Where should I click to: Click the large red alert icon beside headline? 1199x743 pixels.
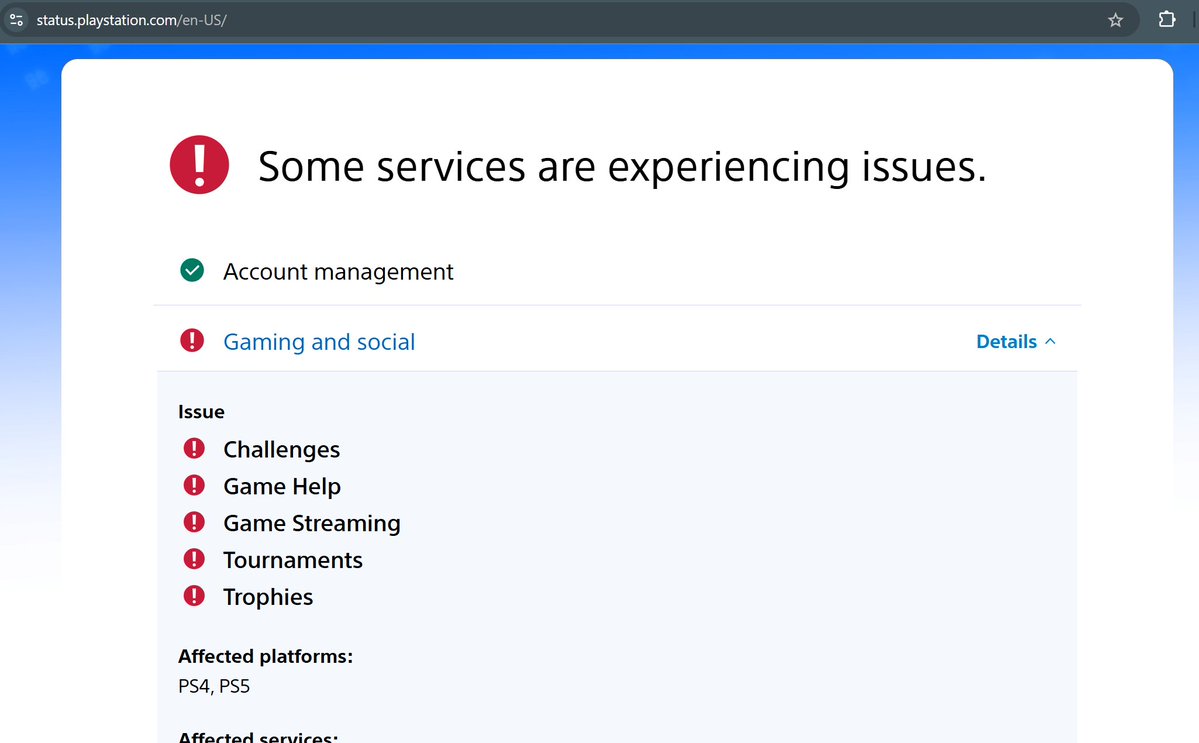coord(200,164)
